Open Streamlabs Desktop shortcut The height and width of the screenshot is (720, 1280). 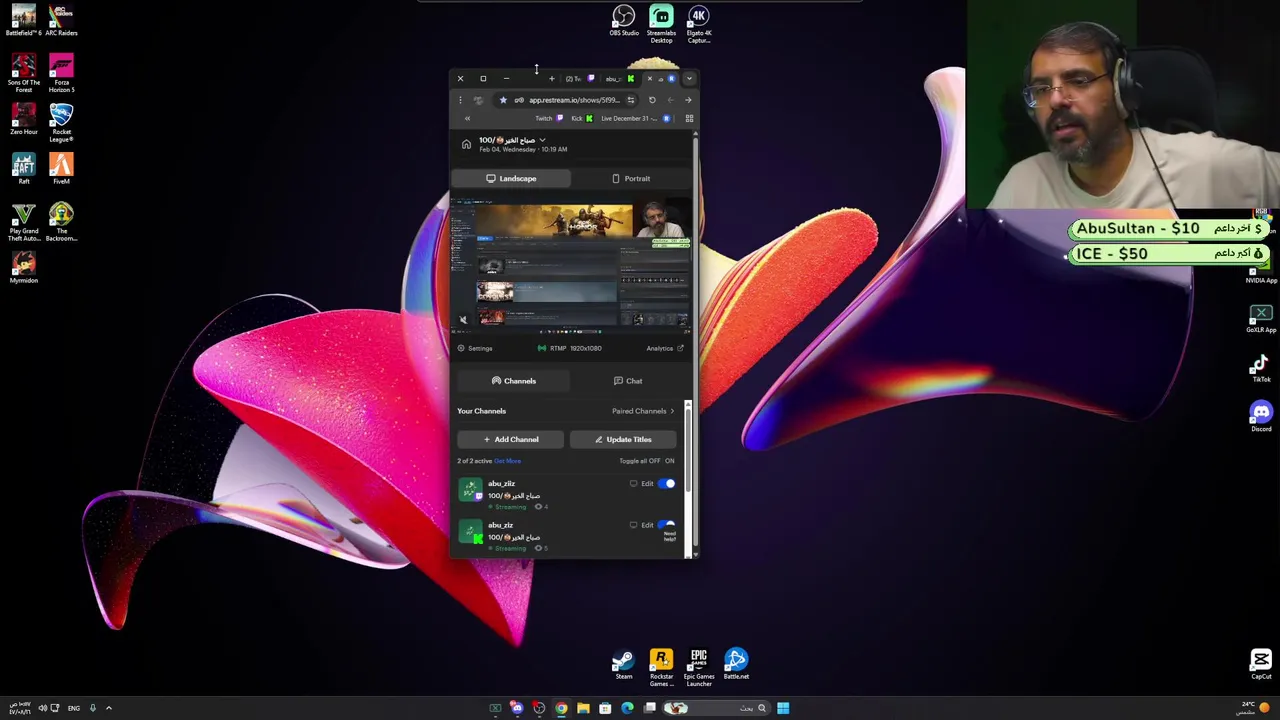coord(661,24)
